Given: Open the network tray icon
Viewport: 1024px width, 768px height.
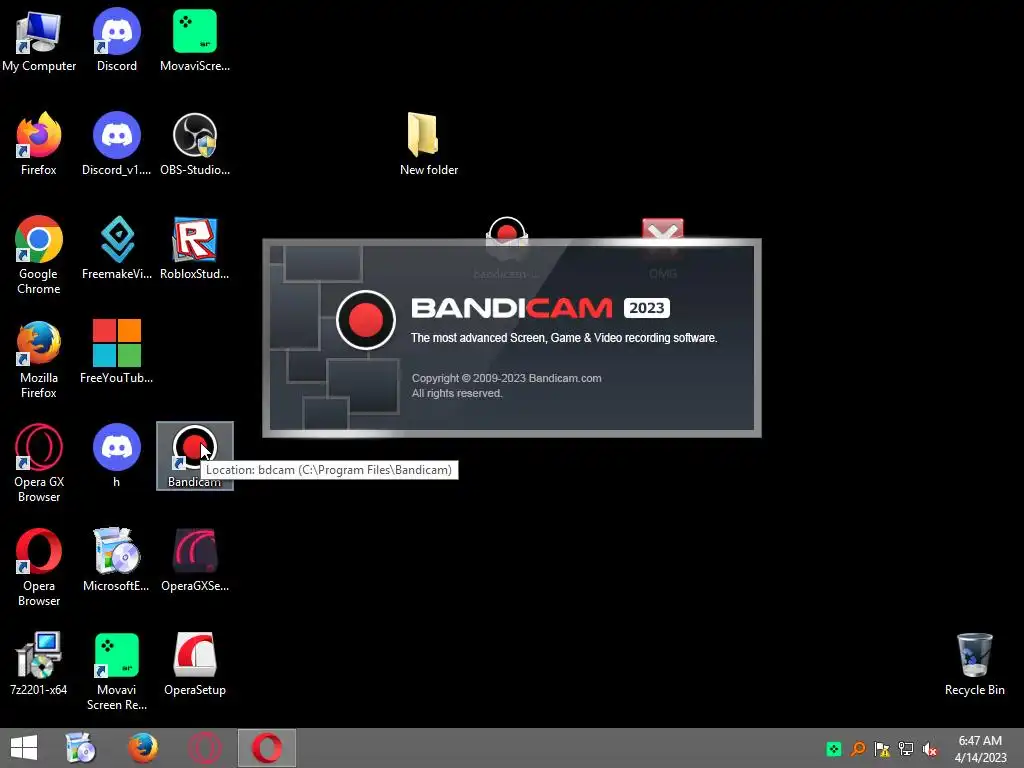Looking at the screenshot, I should click(906, 749).
